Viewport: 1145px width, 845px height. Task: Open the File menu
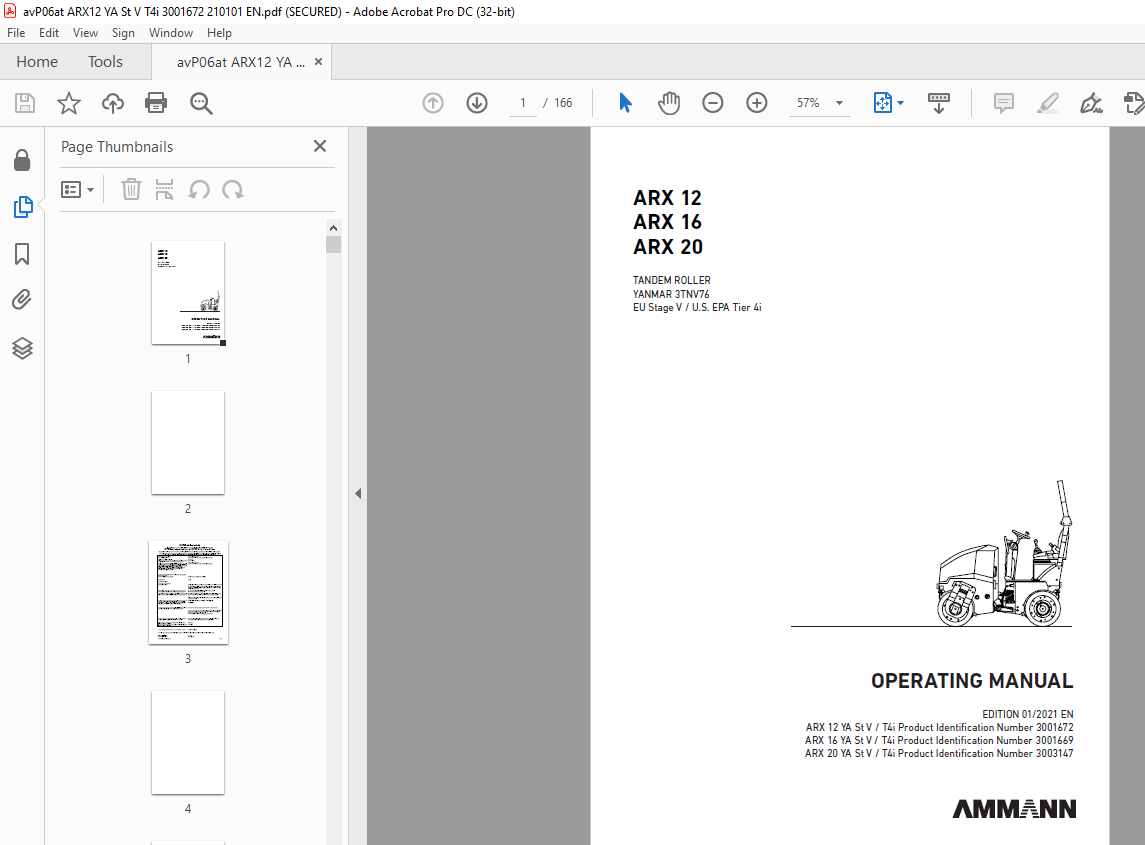[x=16, y=33]
